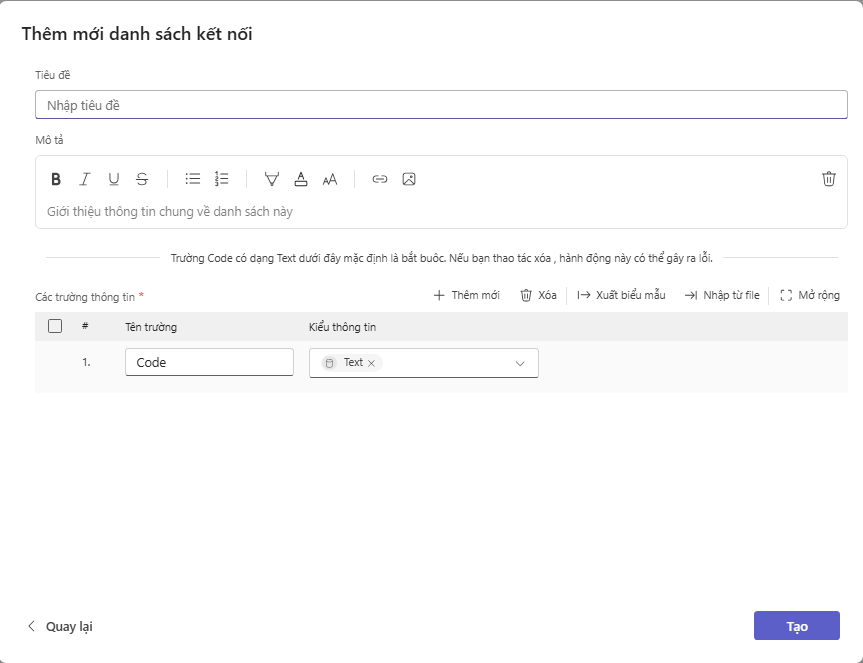Insert an image into the description
Image resolution: width=863 pixels, height=663 pixels.
click(x=409, y=179)
